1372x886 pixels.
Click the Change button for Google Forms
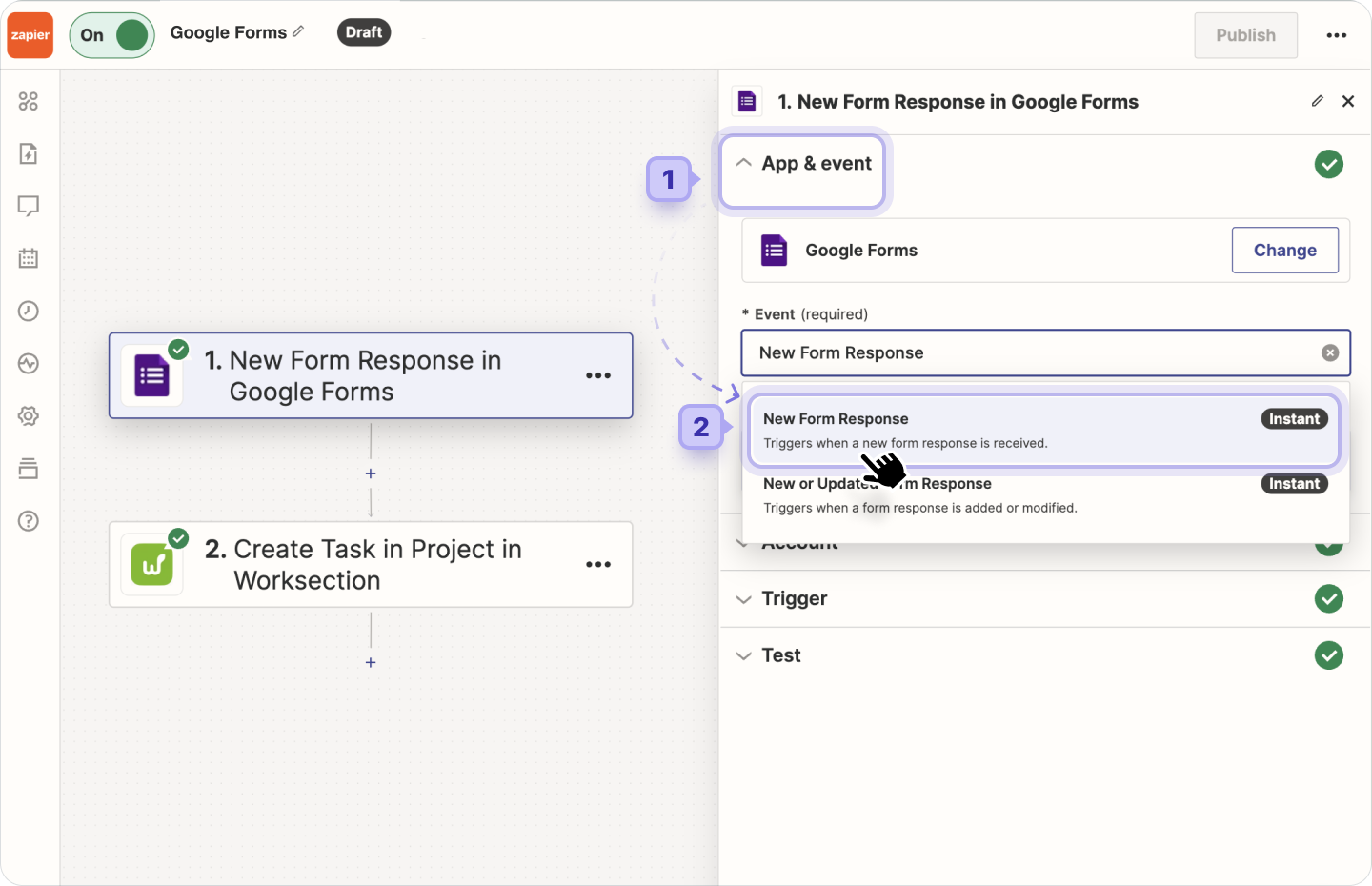[x=1284, y=250]
